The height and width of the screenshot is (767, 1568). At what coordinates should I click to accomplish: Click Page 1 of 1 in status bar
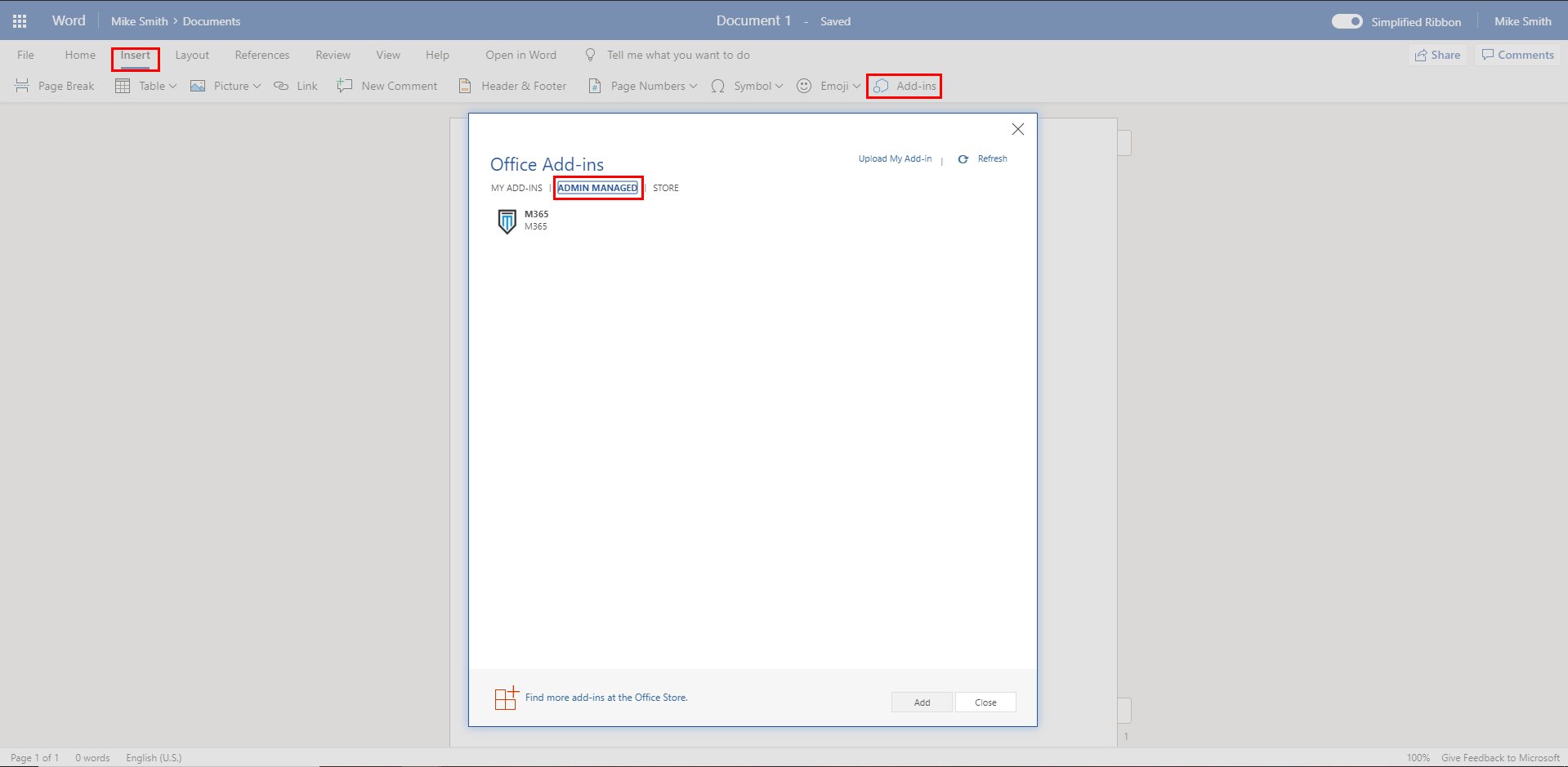(x=34, y=758)
